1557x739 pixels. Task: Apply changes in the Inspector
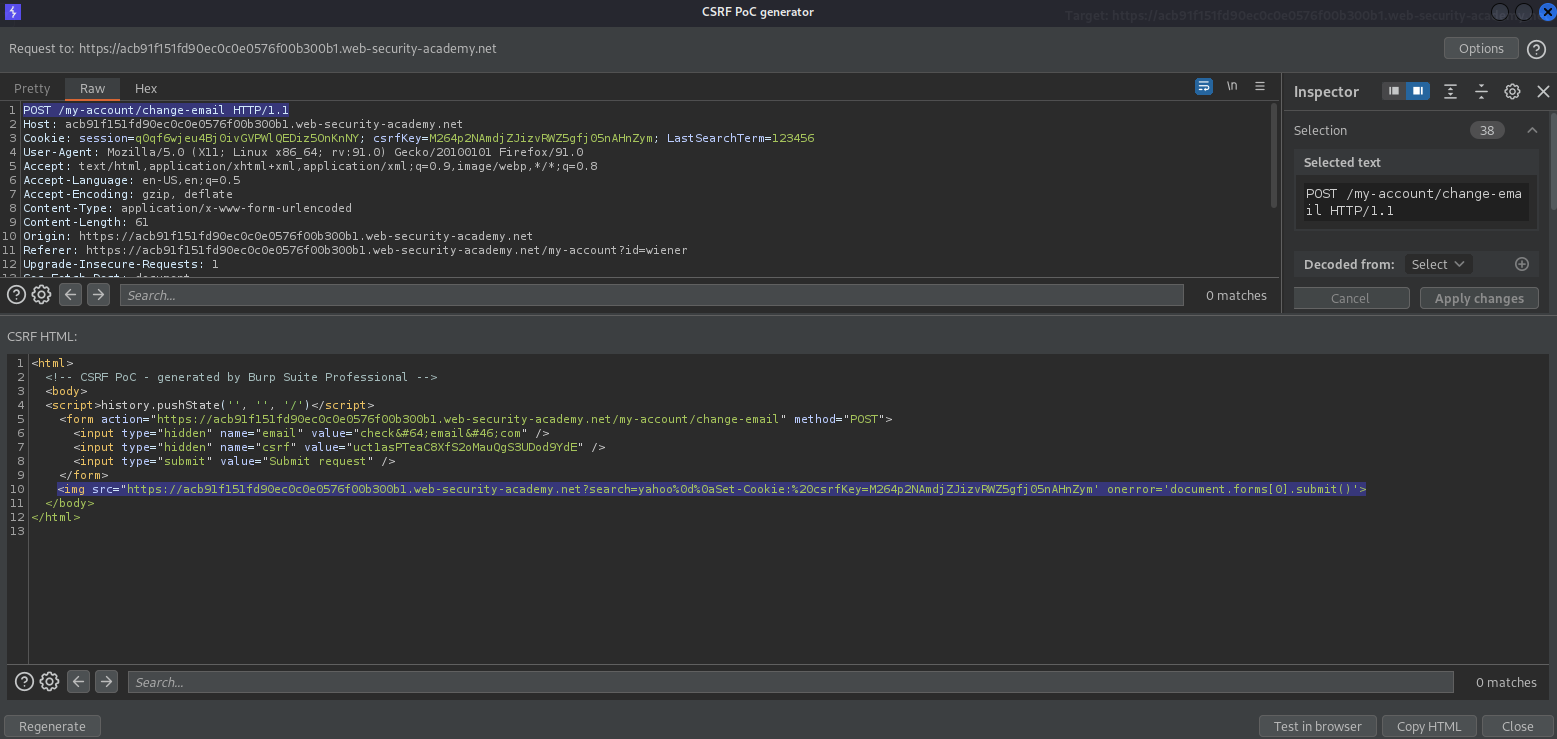coord(1479,298)
